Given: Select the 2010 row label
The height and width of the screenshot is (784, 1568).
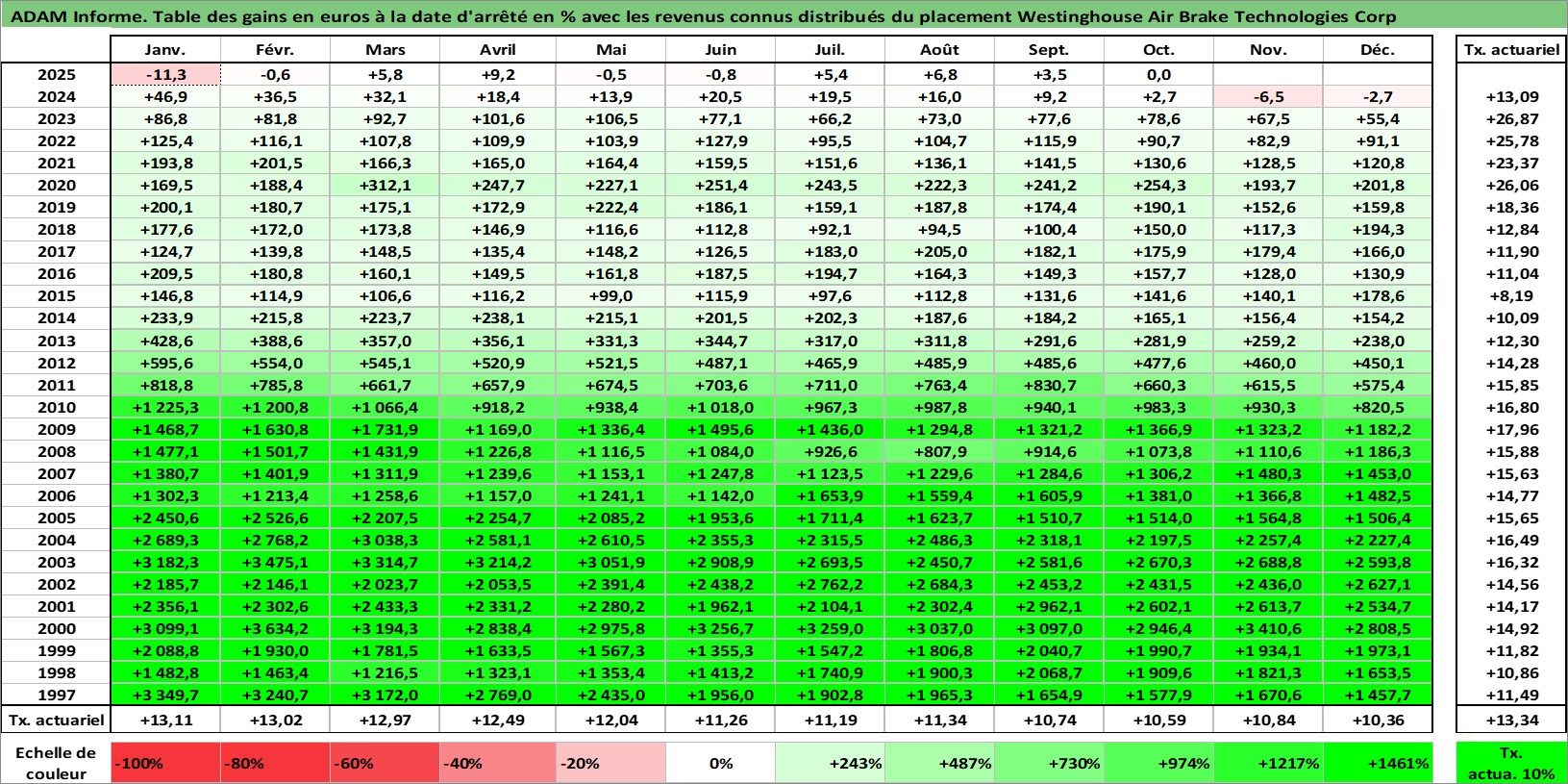Looking at the screenshot, I should pos(56,407).
